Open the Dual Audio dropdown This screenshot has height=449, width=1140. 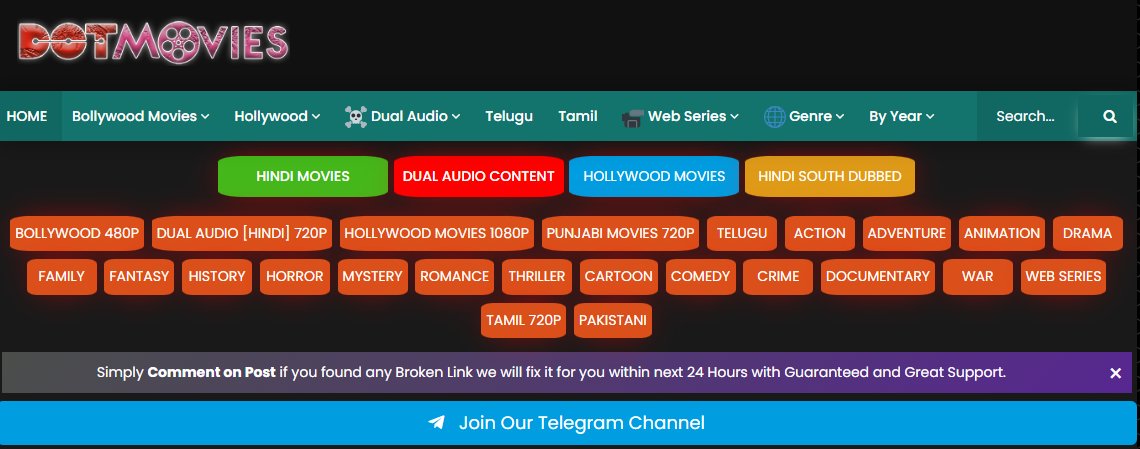point(402,116)
